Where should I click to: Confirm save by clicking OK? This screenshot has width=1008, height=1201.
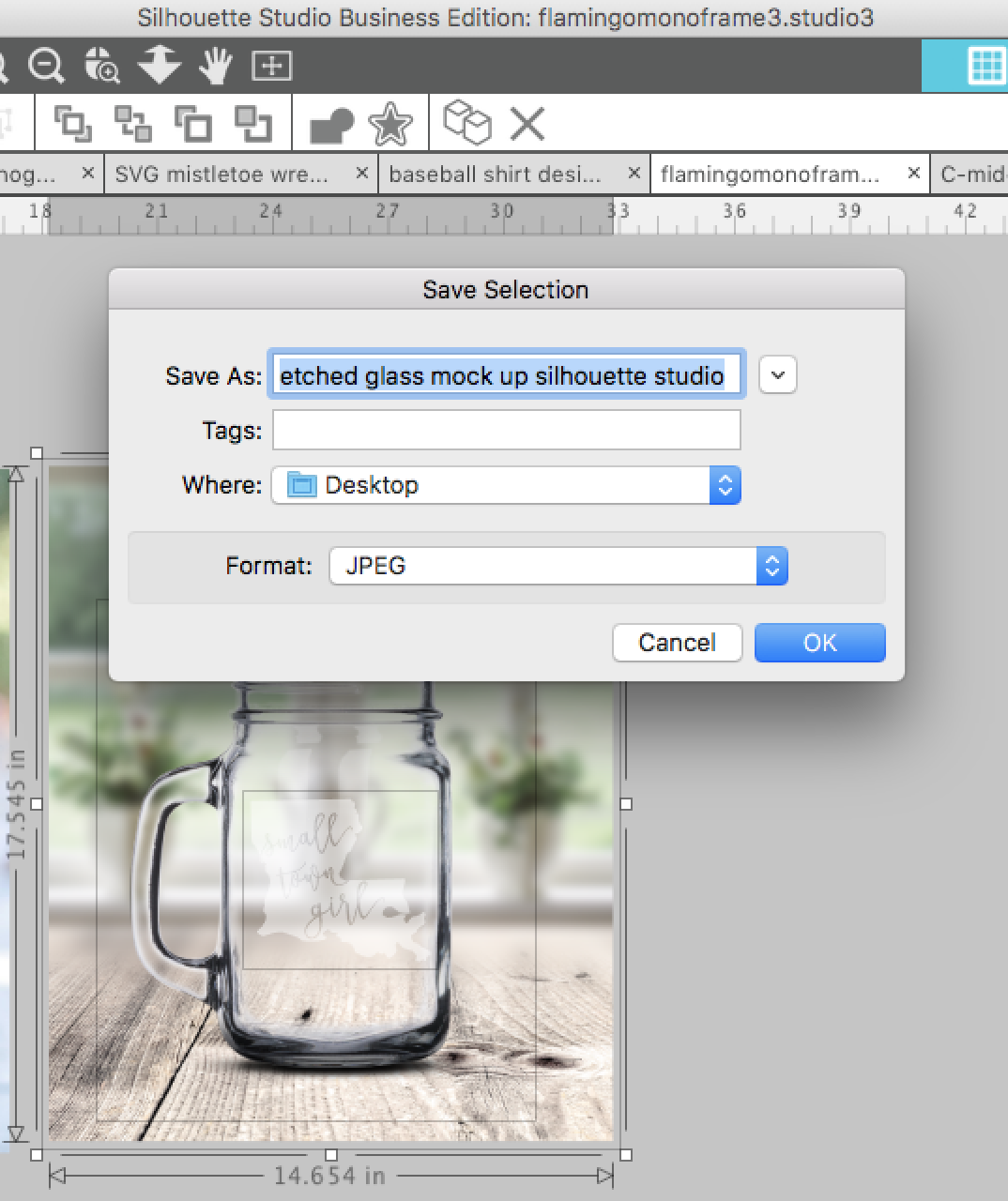coord(818,643)
